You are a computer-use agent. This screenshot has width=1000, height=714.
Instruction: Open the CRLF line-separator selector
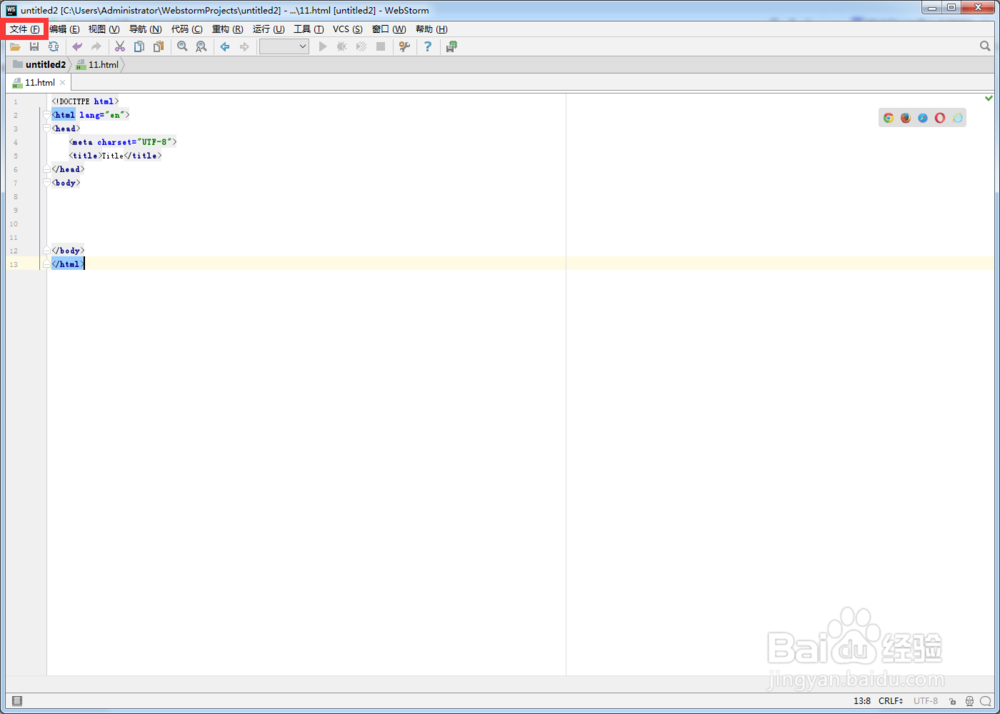coord(890,700)
